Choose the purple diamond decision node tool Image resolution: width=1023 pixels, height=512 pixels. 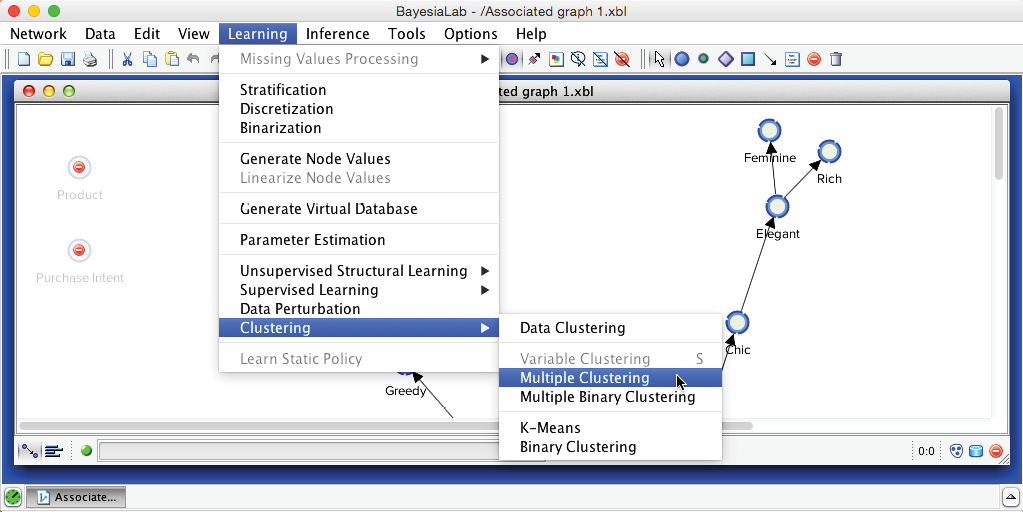pos(726,59)
